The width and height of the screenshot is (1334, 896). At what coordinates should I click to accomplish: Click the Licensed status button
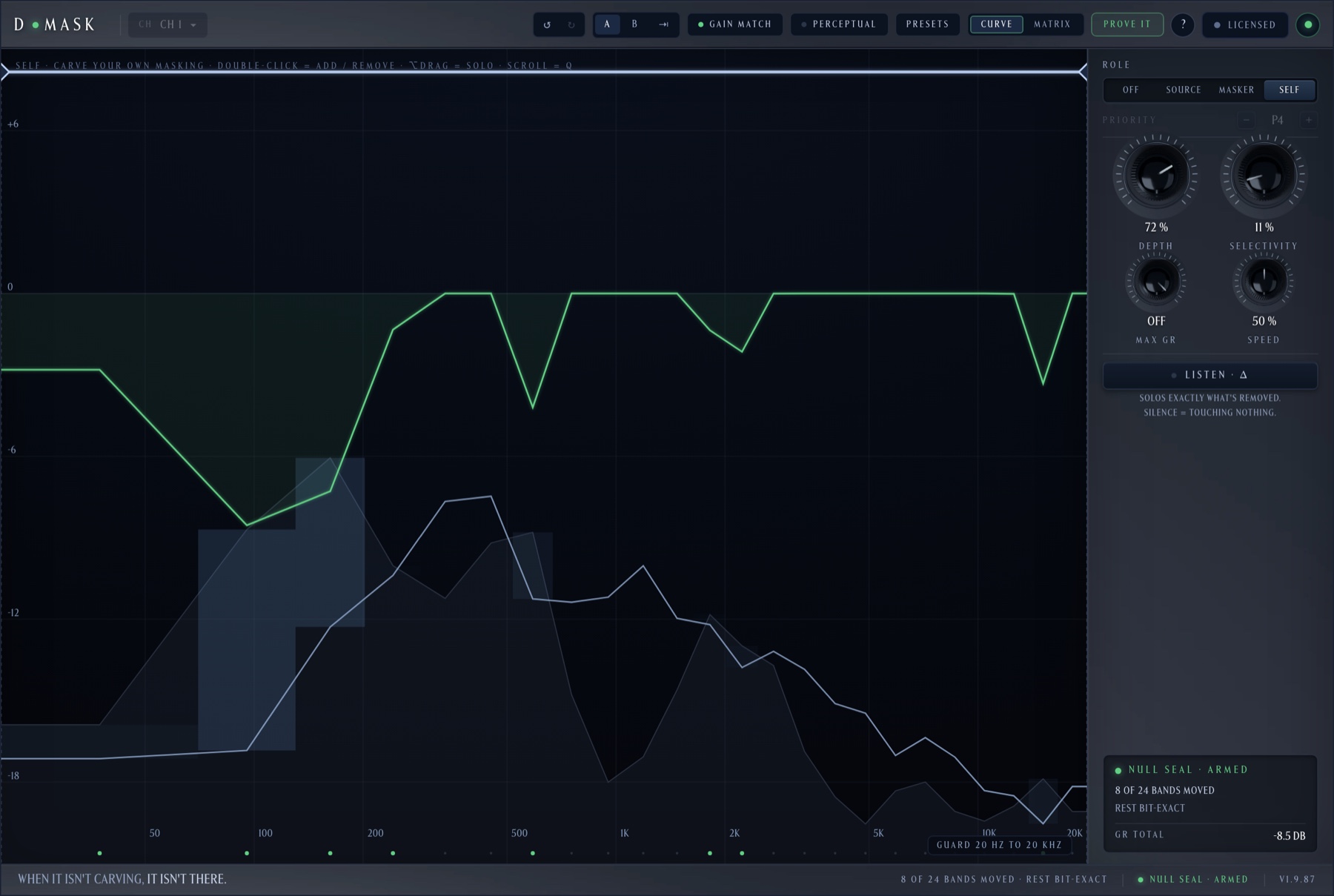[x=1245, y=24]
